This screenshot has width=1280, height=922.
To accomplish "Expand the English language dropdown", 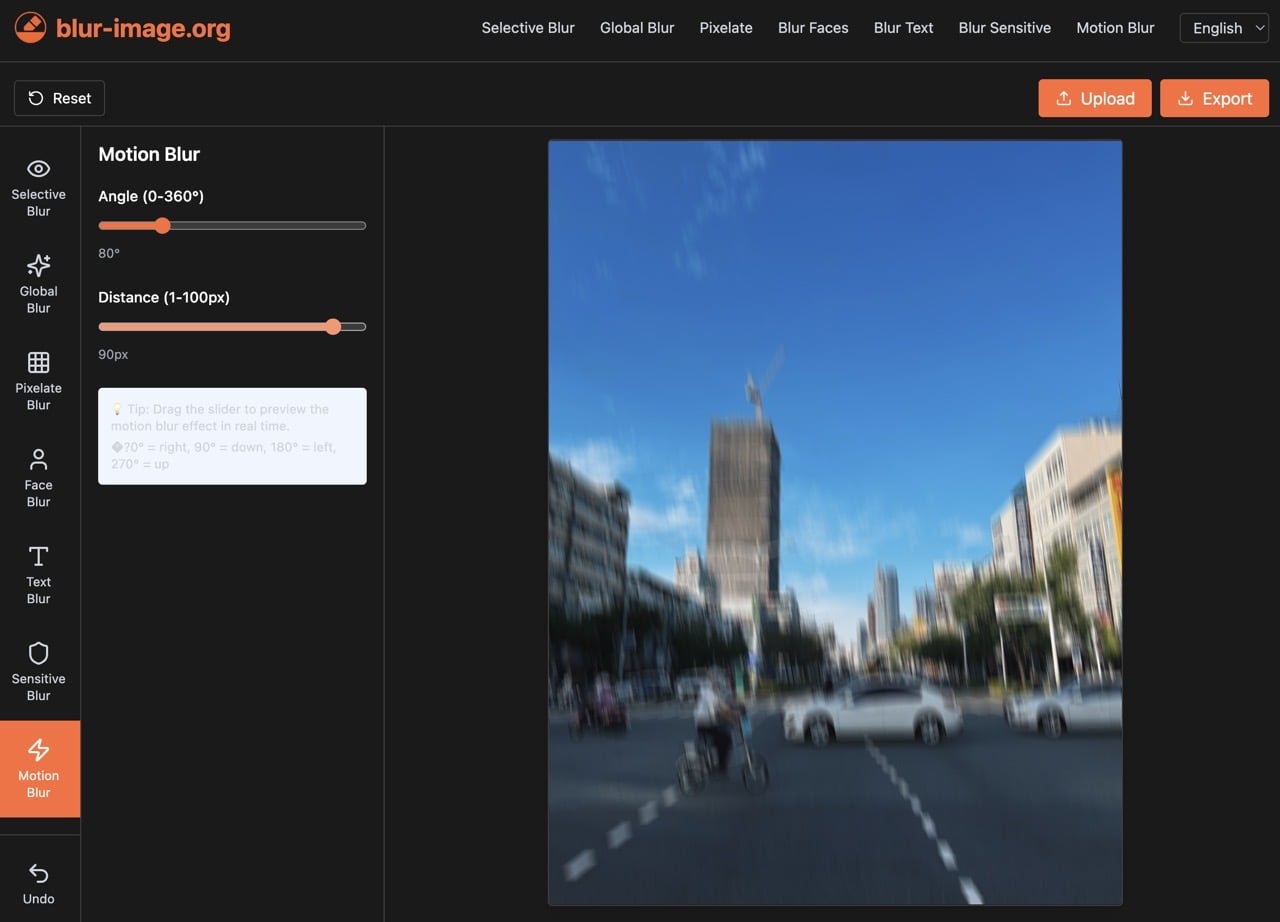I will (x=1224, y=28).
